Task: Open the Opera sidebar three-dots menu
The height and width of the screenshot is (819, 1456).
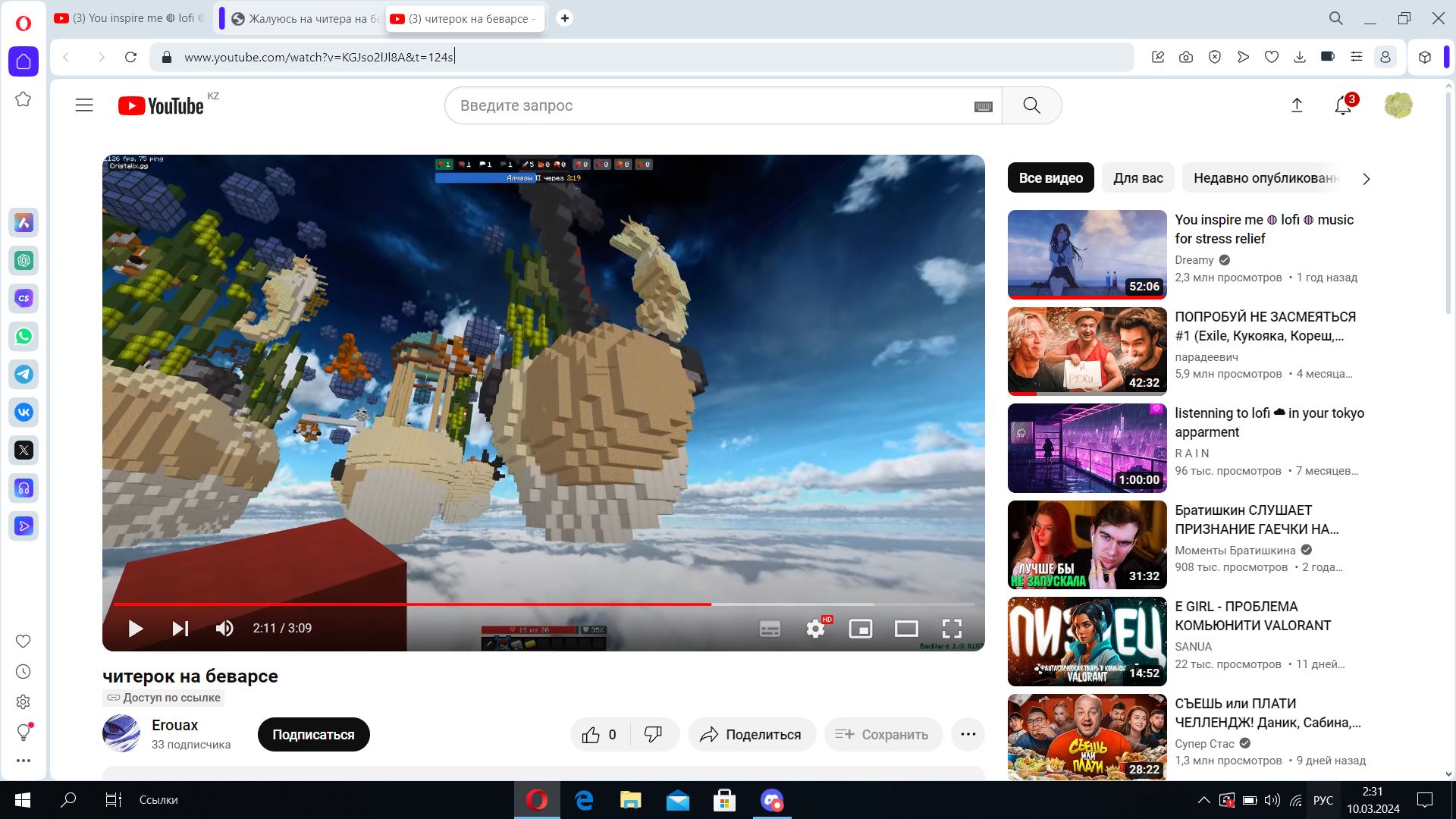Action: coord(24,760)
